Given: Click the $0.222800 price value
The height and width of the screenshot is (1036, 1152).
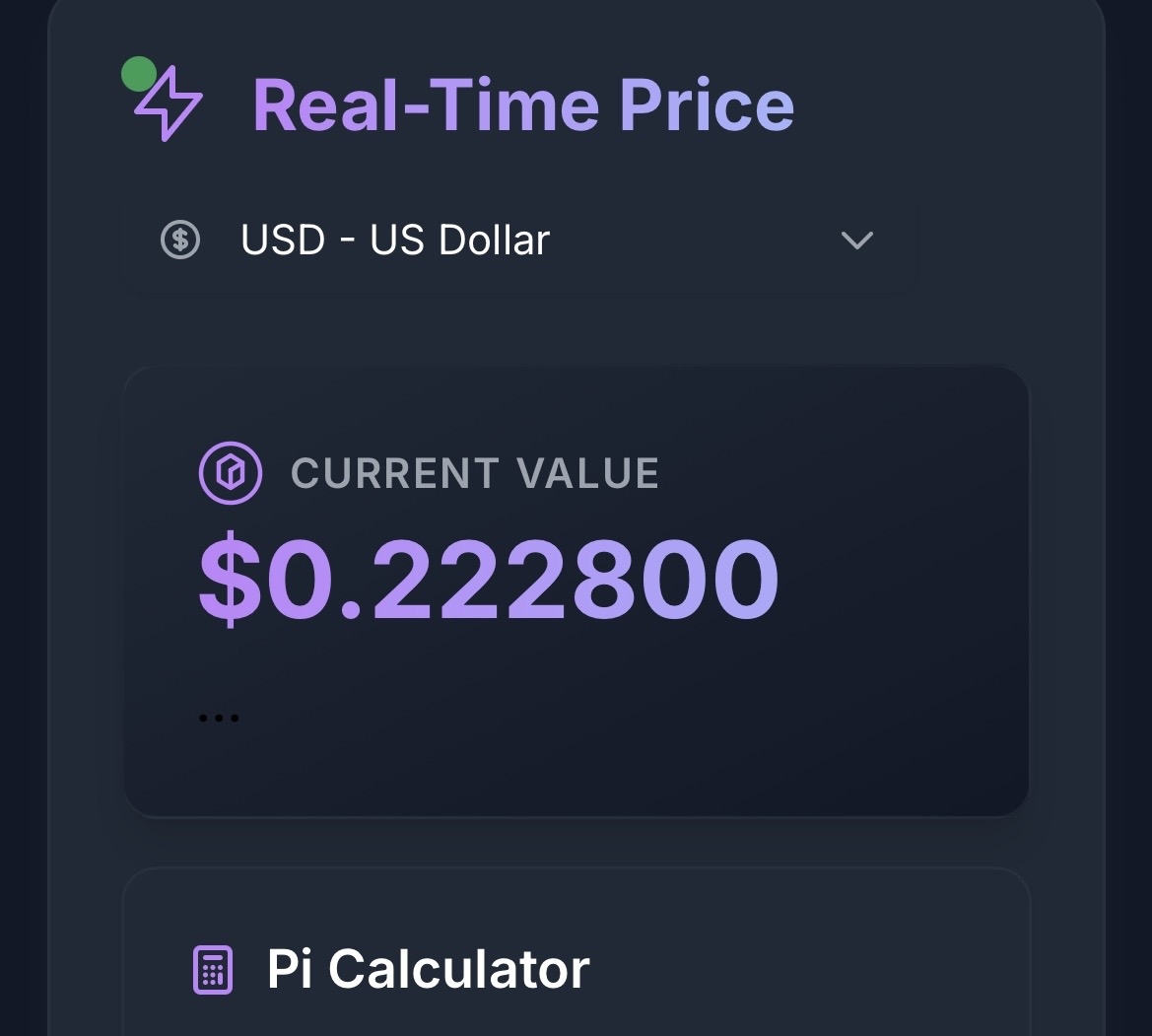Looking at the screenshot, I should [x=489, y=580].
